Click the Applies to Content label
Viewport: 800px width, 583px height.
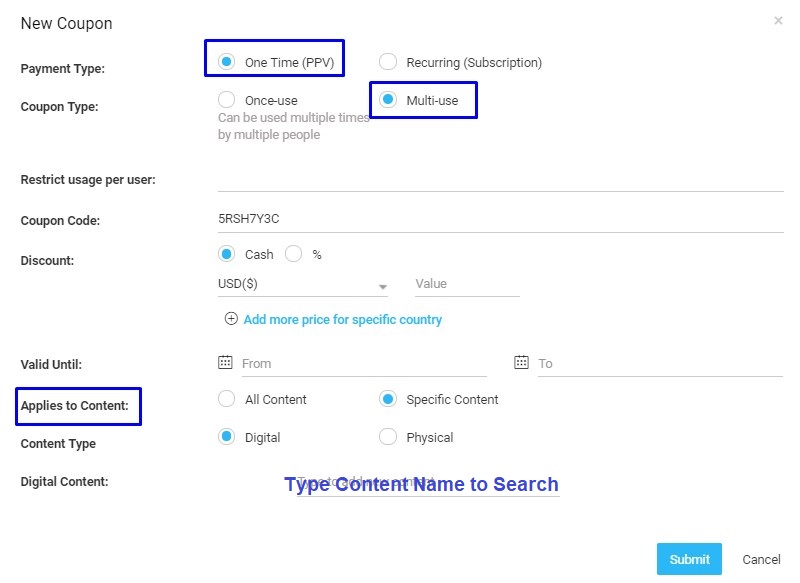tap(74, 406)
